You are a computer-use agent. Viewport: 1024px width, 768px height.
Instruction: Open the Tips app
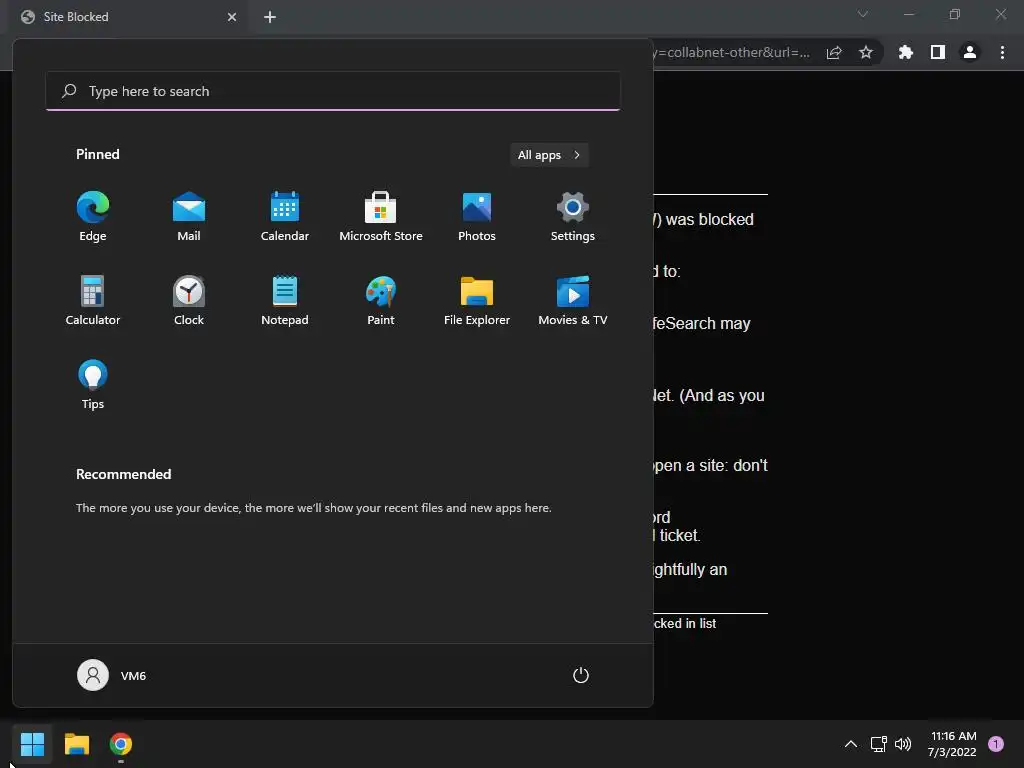point(93,385)
